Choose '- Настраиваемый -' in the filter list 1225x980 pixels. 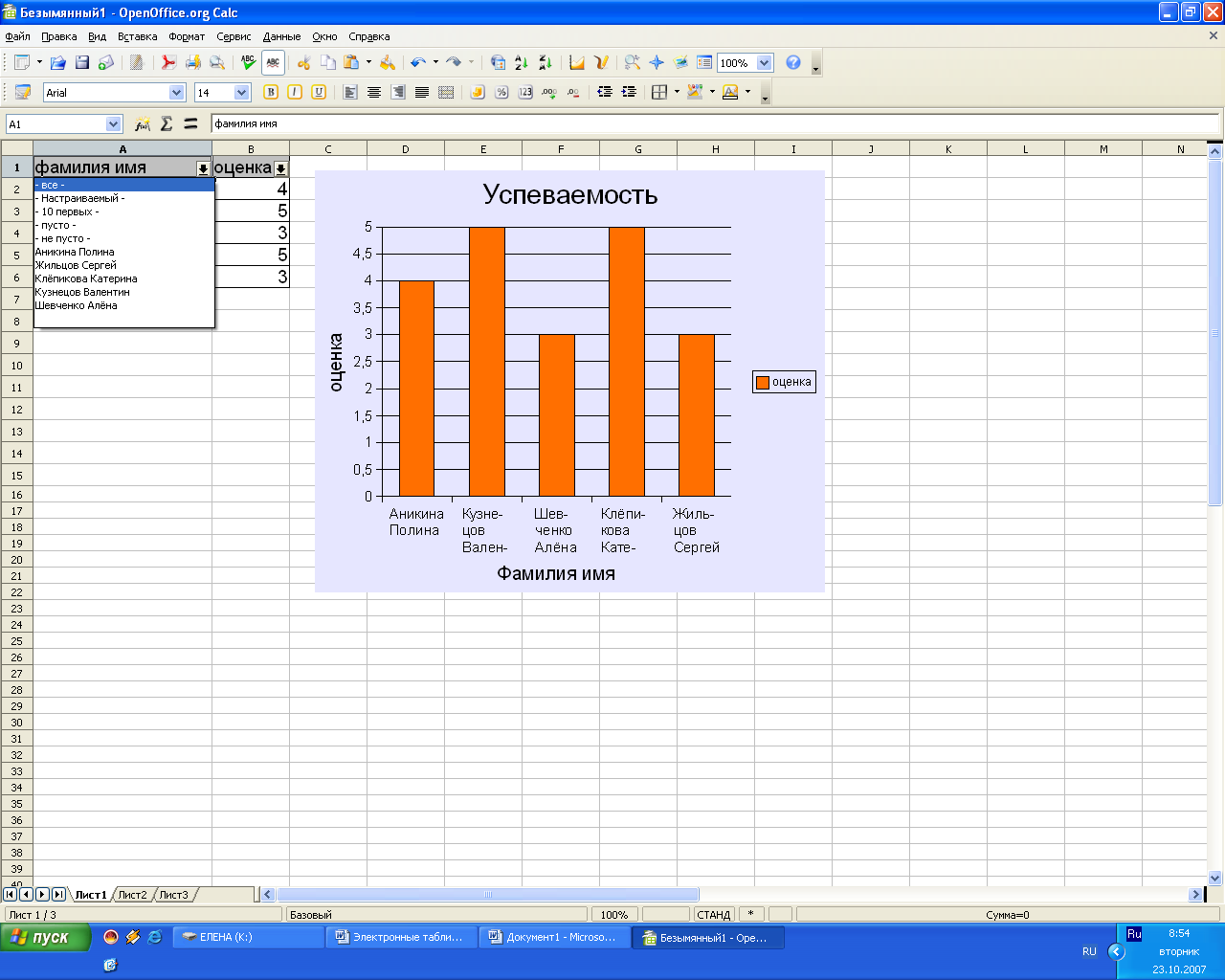124,198
